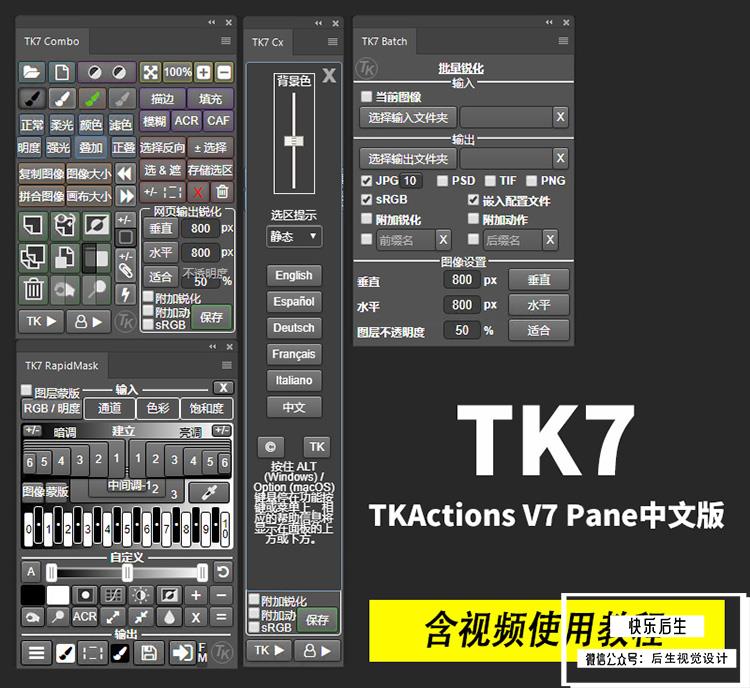Select the TK7 Cx tab
This screenshot has height=688, width=750.
click(268, 43)
